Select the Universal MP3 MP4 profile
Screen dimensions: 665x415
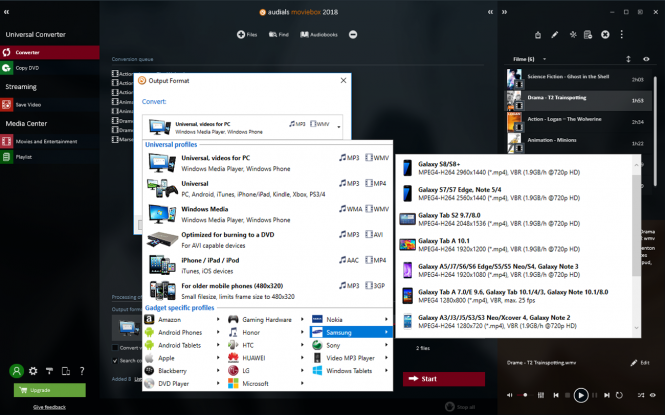click(x=268, y=189)
